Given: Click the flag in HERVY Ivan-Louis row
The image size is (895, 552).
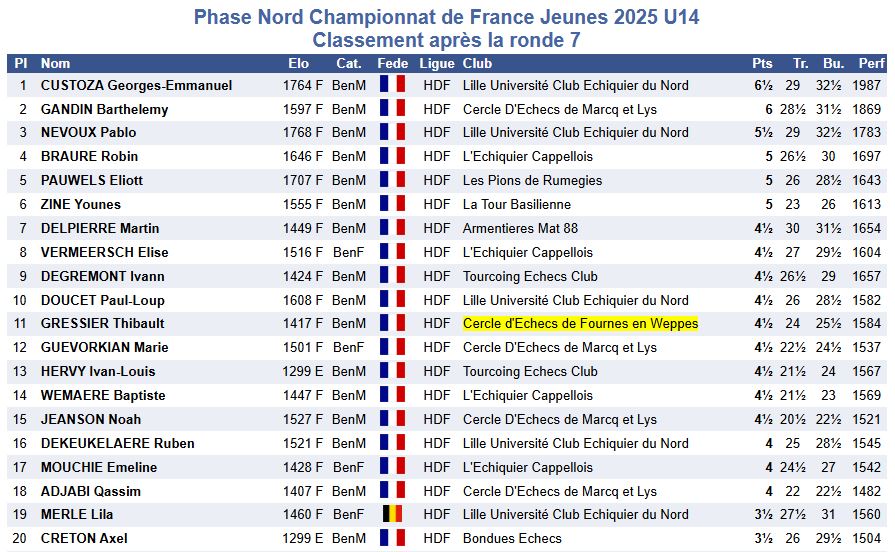Looking at the screenshot, I should point(392,372).
